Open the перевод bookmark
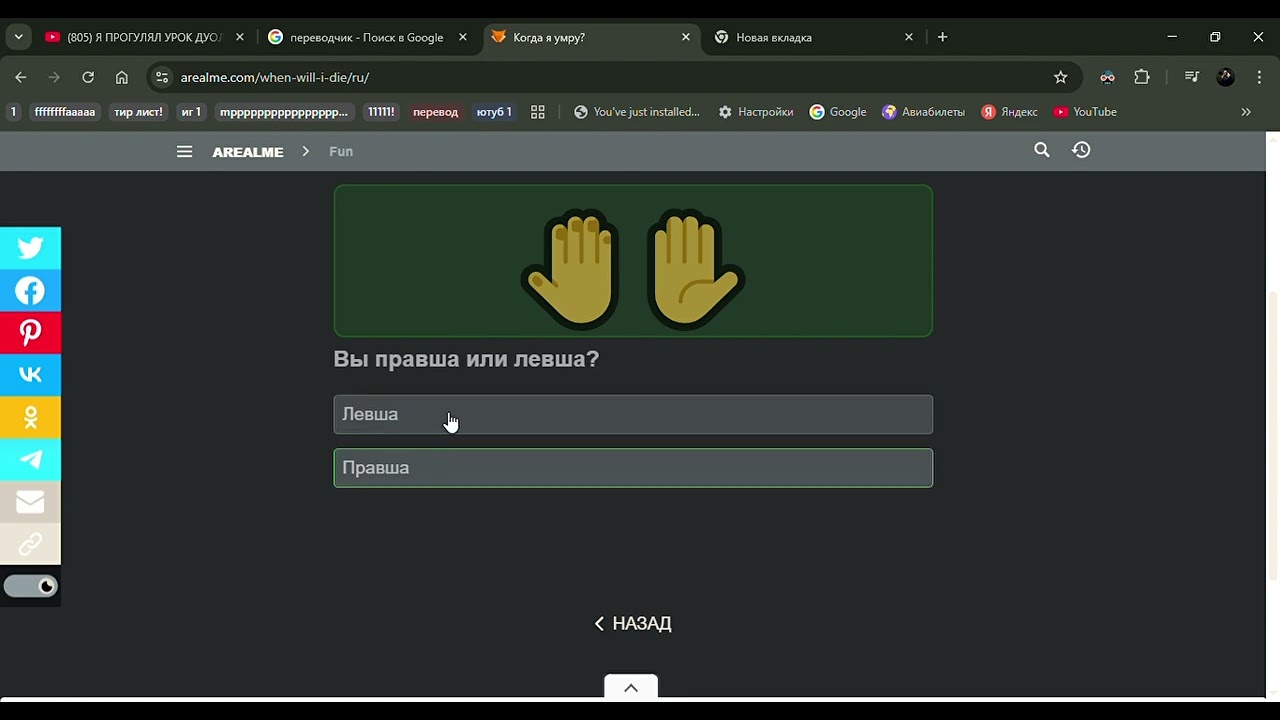 436,112
